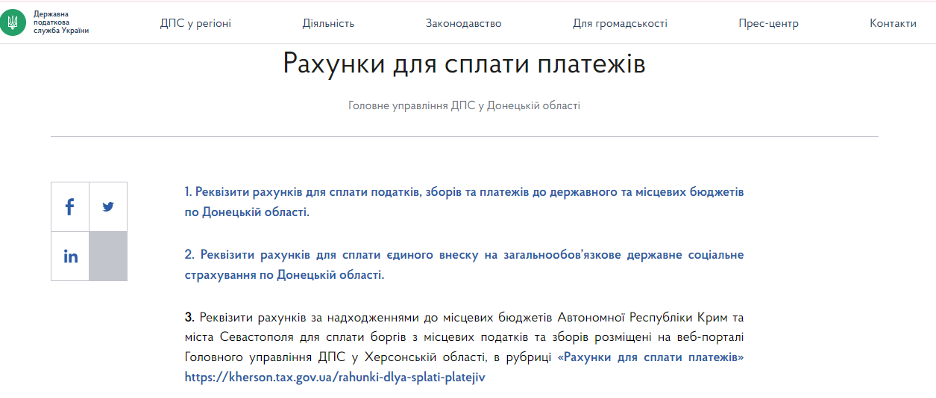Open the "Для громадськості" menu
This screenshot has width=936, height=398.
[620, 23]
